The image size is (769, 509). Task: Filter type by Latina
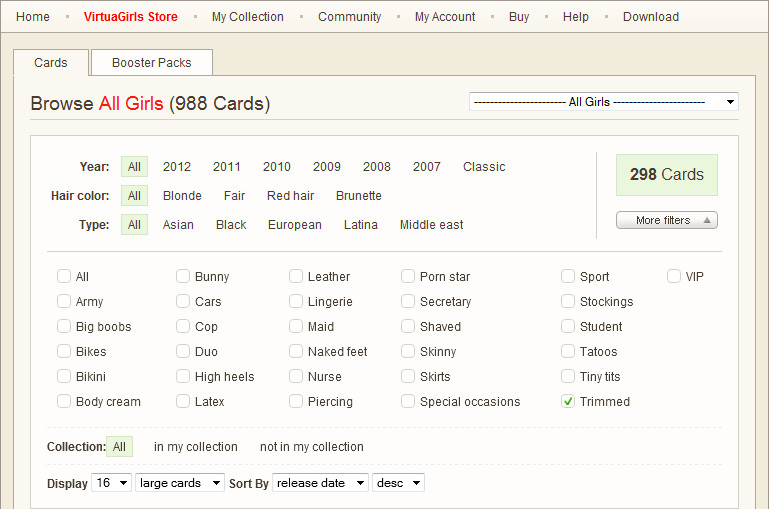(360, 225)
